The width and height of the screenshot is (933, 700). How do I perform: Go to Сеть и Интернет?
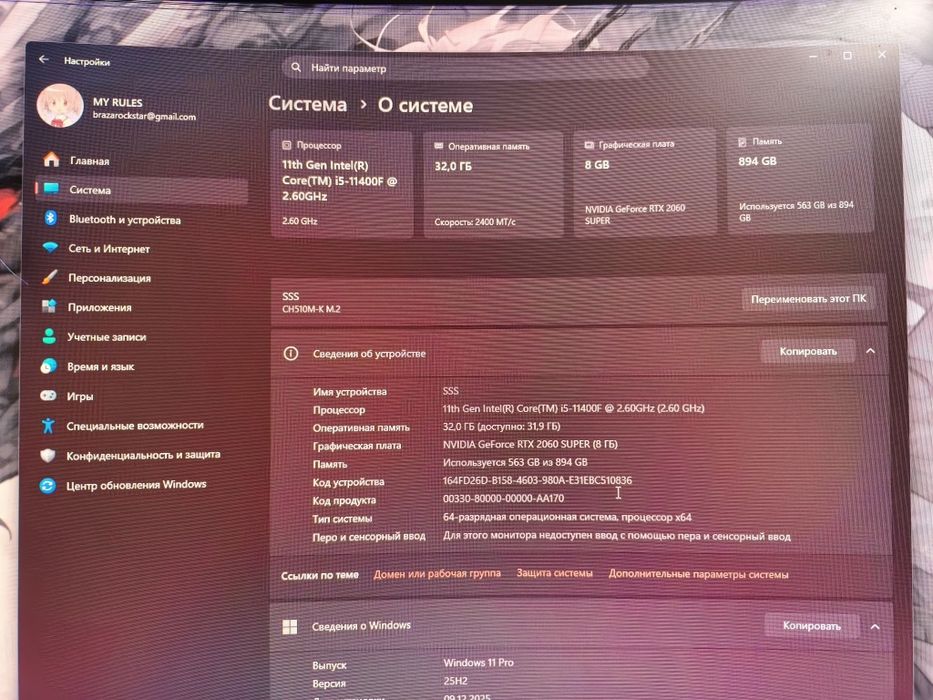pyautogui.click(x=142, y=248)
